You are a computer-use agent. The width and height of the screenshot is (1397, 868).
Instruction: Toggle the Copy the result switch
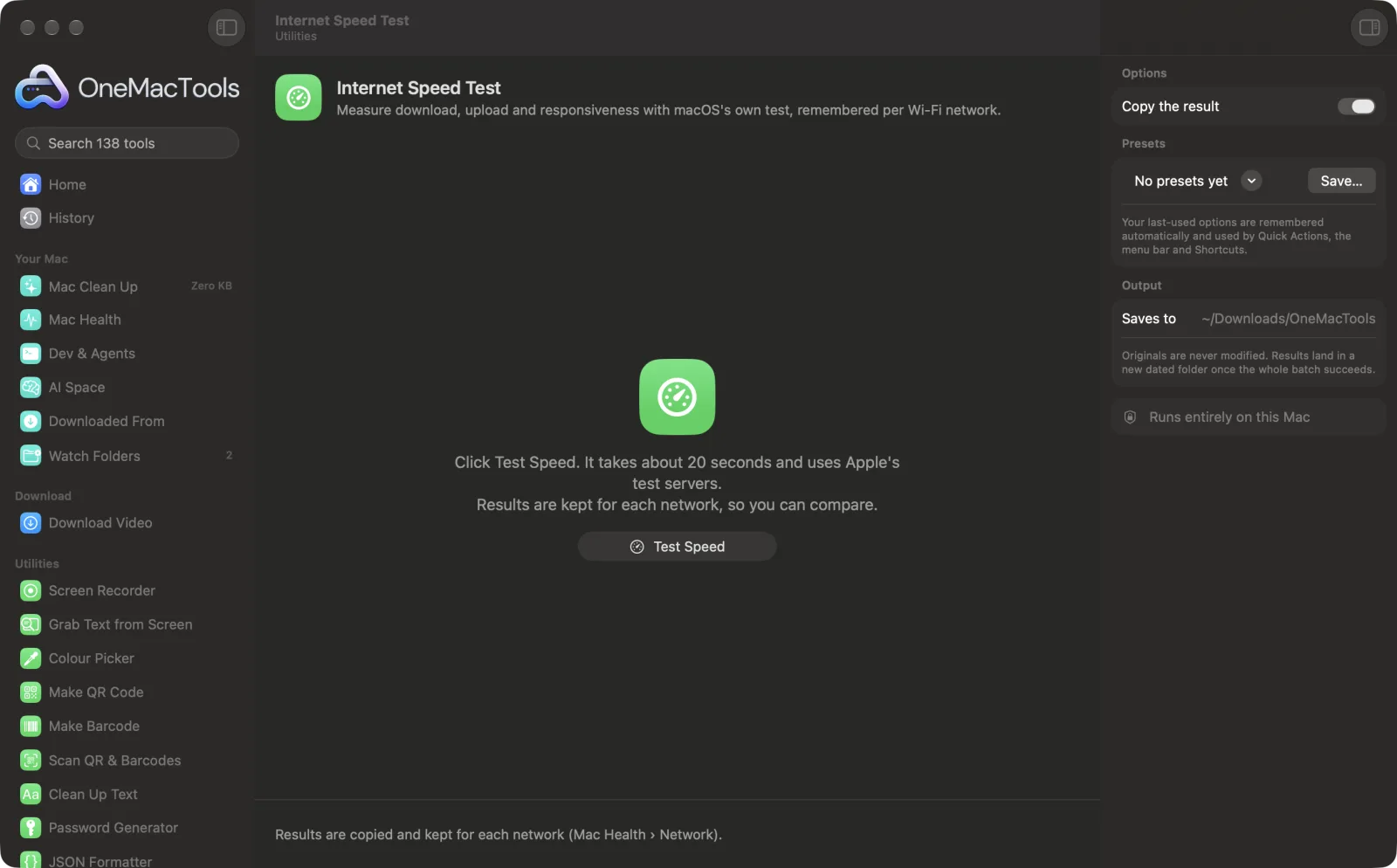click(x=1356, y=107)
